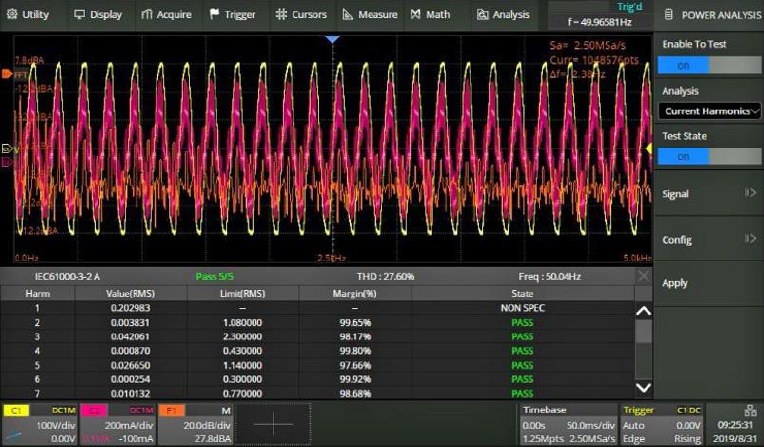The height and width of the screenshot is (447, 764).
Task: Open the Current Harmonics analysis dropdown
Action: click(x=709, y=111)
